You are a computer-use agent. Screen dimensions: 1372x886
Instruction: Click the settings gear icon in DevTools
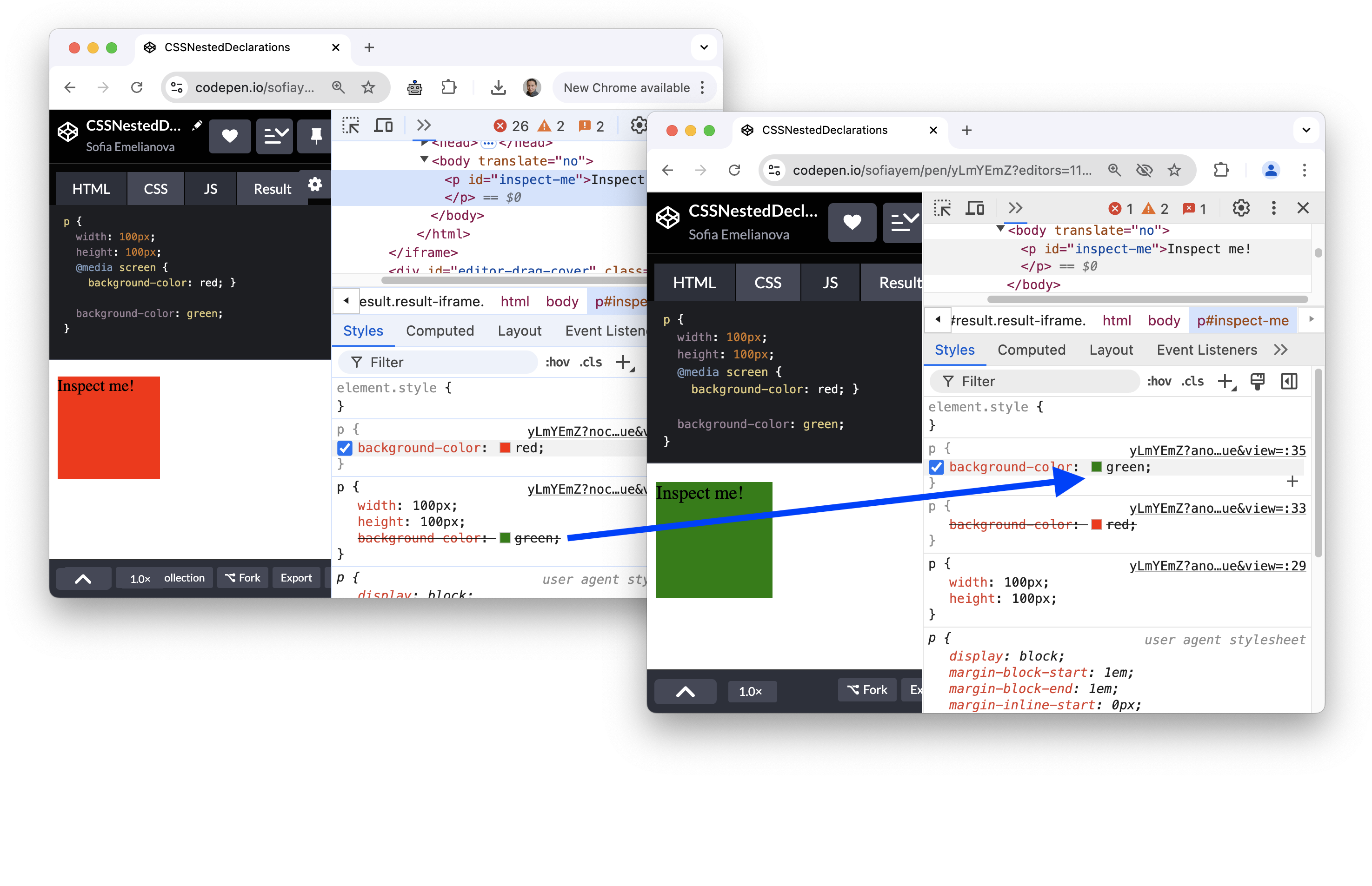pyautogui.click(x=1241, y=208)
